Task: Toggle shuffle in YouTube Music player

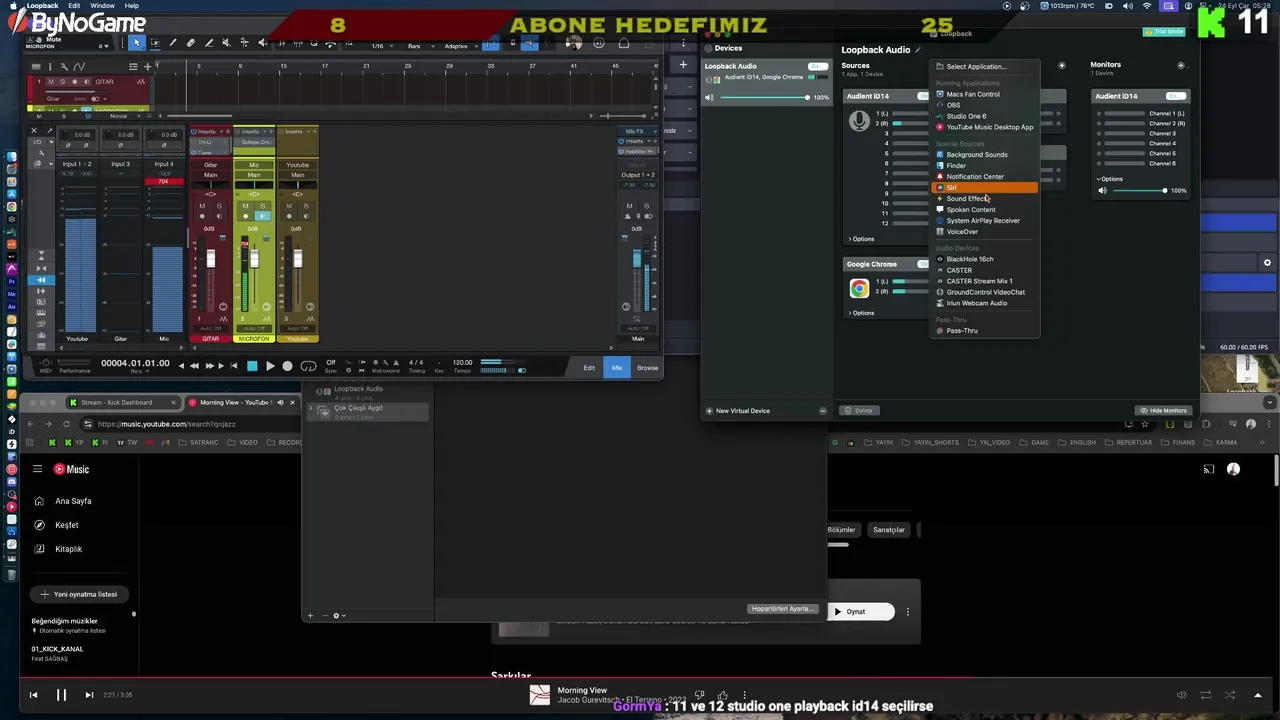Action: (x=1229, y=695)
